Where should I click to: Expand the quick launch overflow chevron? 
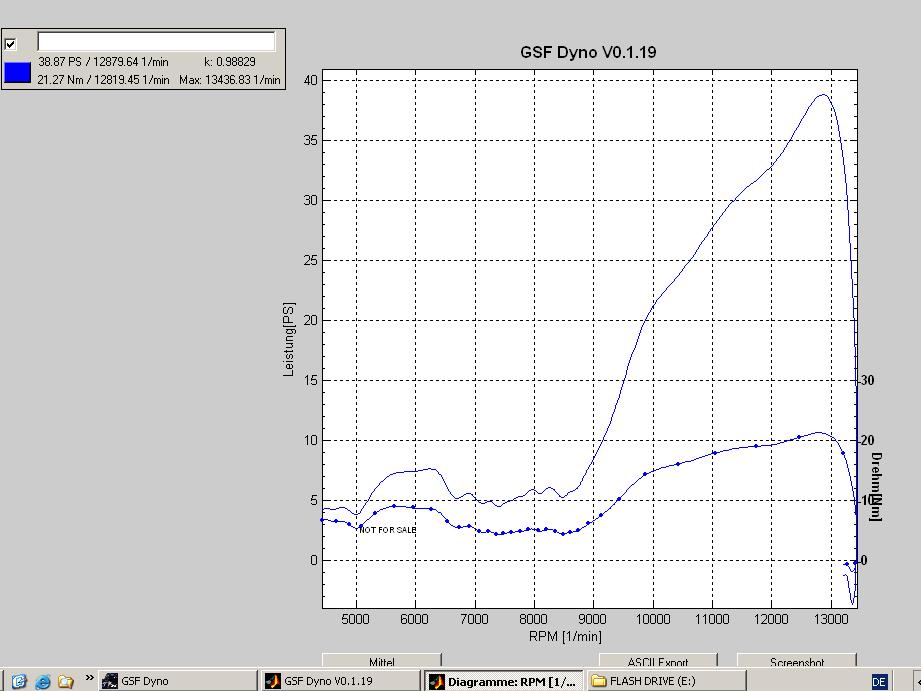(x=89, y=678)
